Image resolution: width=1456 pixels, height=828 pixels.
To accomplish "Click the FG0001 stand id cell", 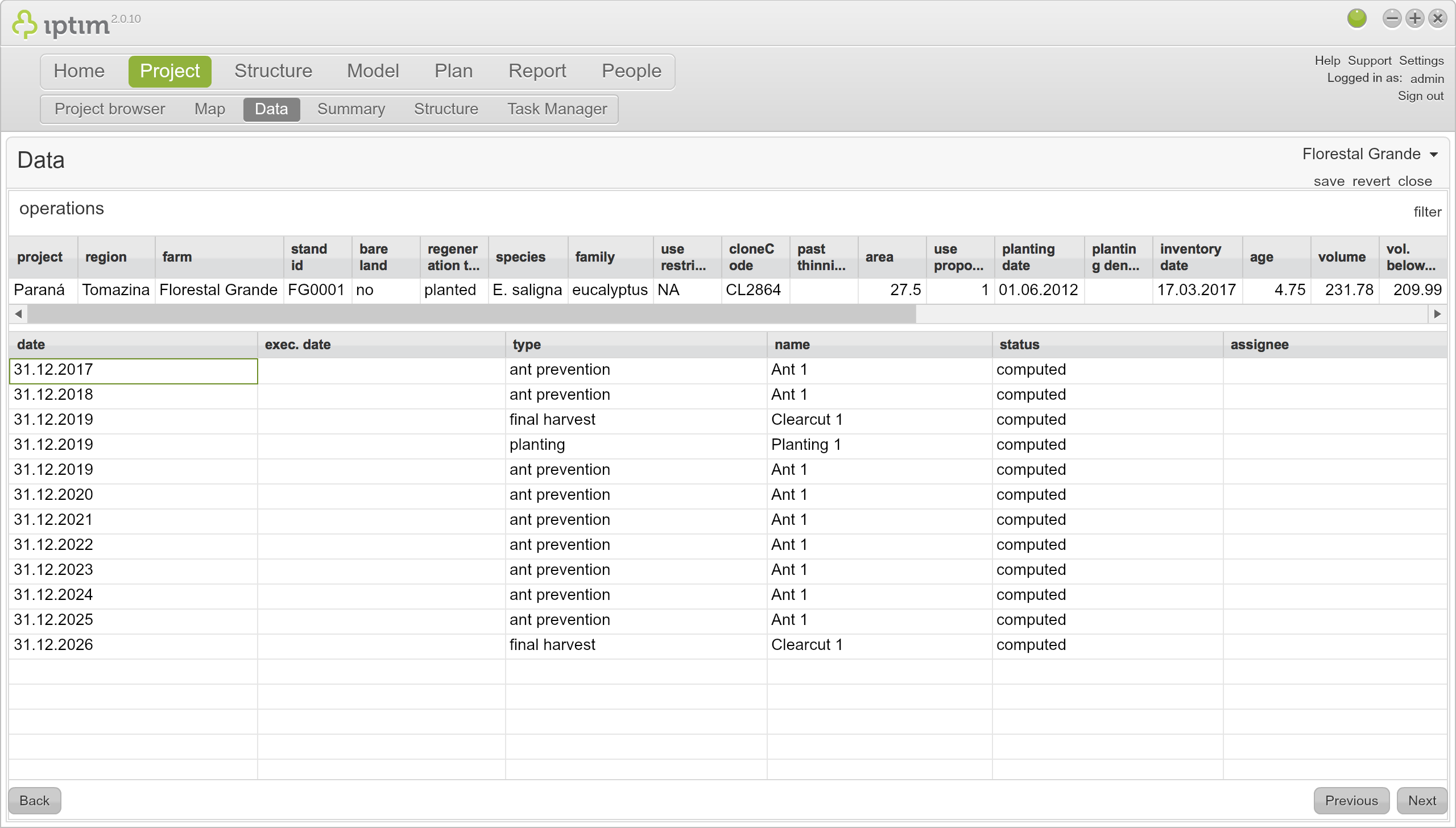I will tap(317, 291).
